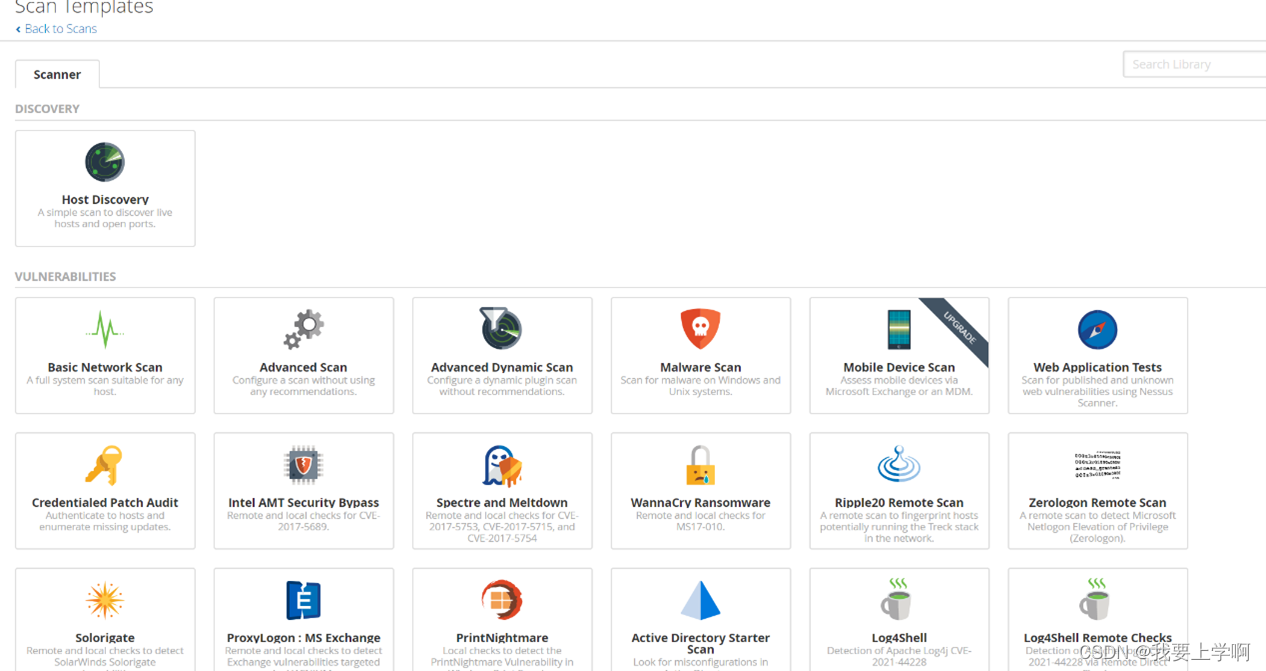1266x671 pixels.
Task: Click the WannaCry Ransomware title
Action: (x=701, y=503)
